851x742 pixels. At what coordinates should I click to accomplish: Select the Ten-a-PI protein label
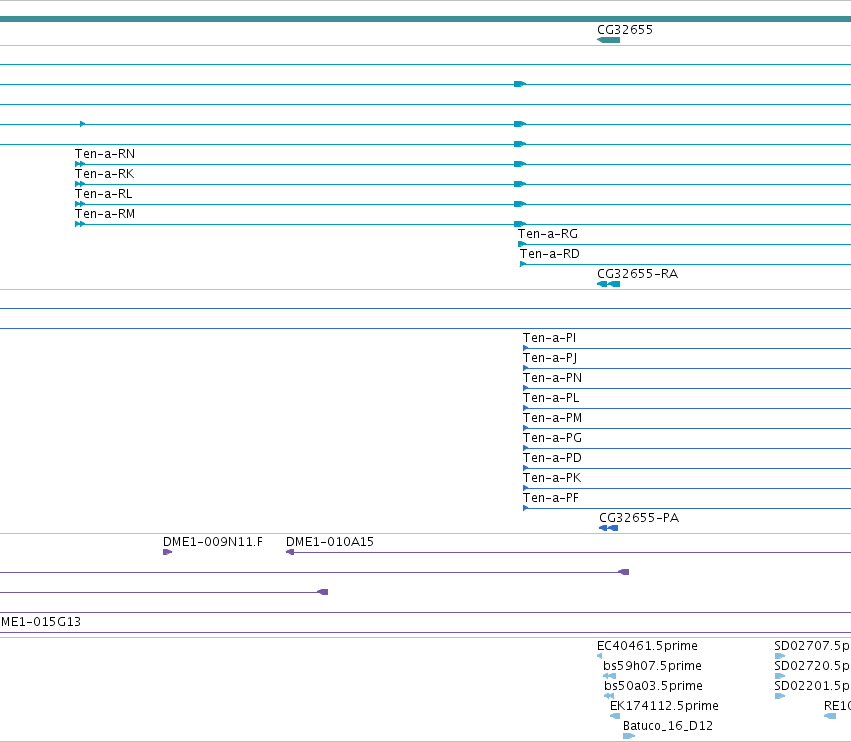pos(549,338)
